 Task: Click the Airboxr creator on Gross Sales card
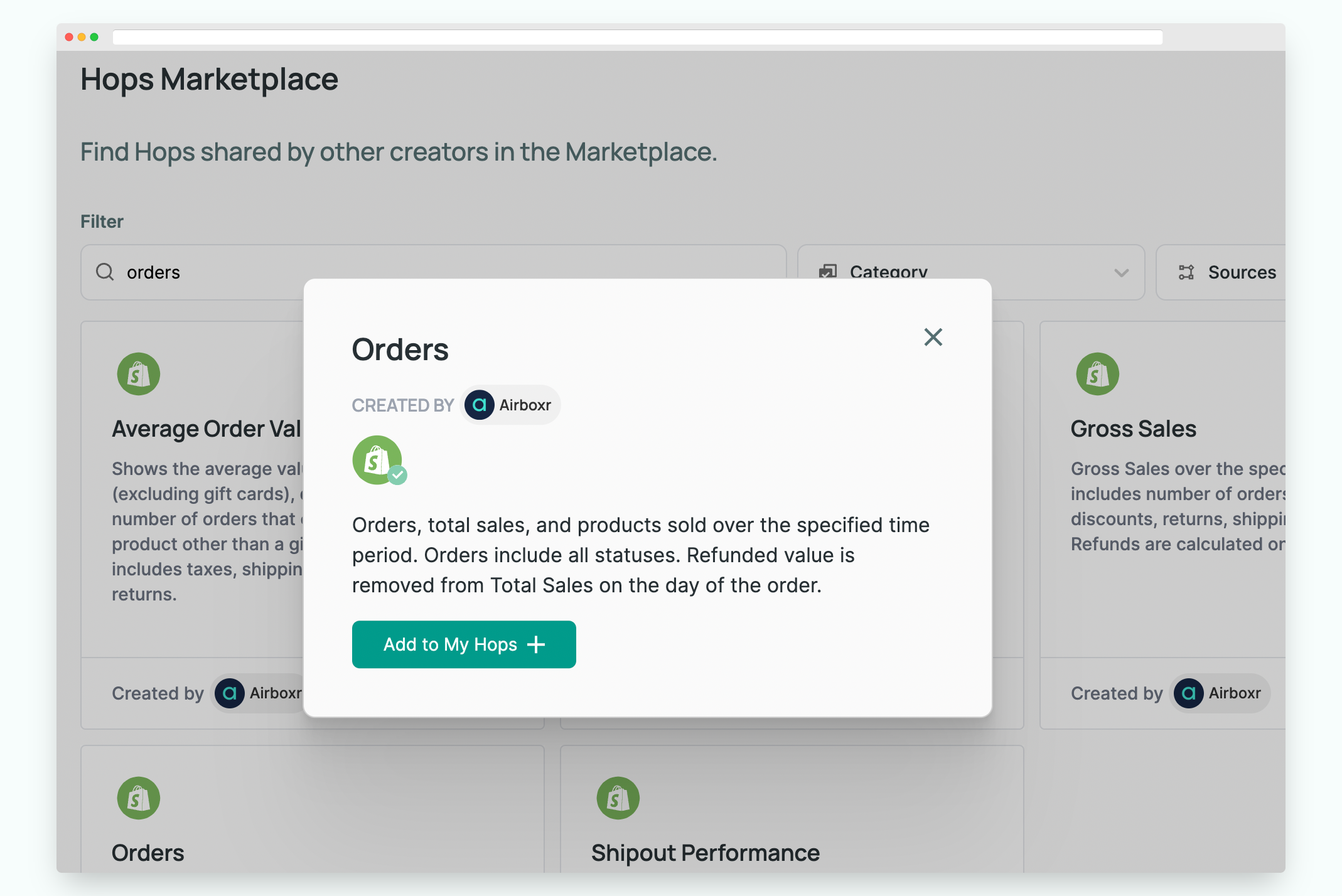(1219, 693)
